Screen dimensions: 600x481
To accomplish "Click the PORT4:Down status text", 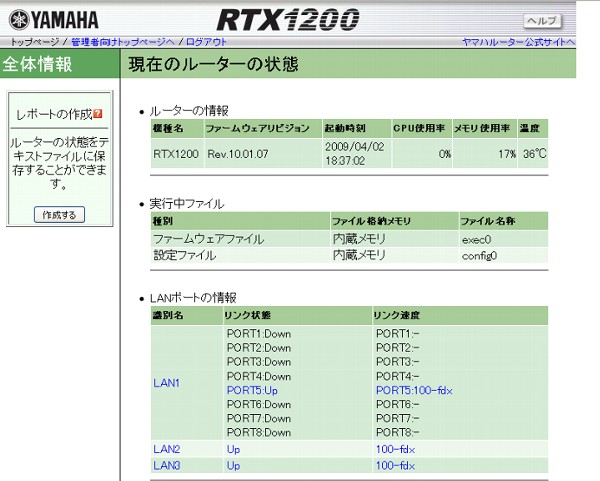I will coord(259,377).
